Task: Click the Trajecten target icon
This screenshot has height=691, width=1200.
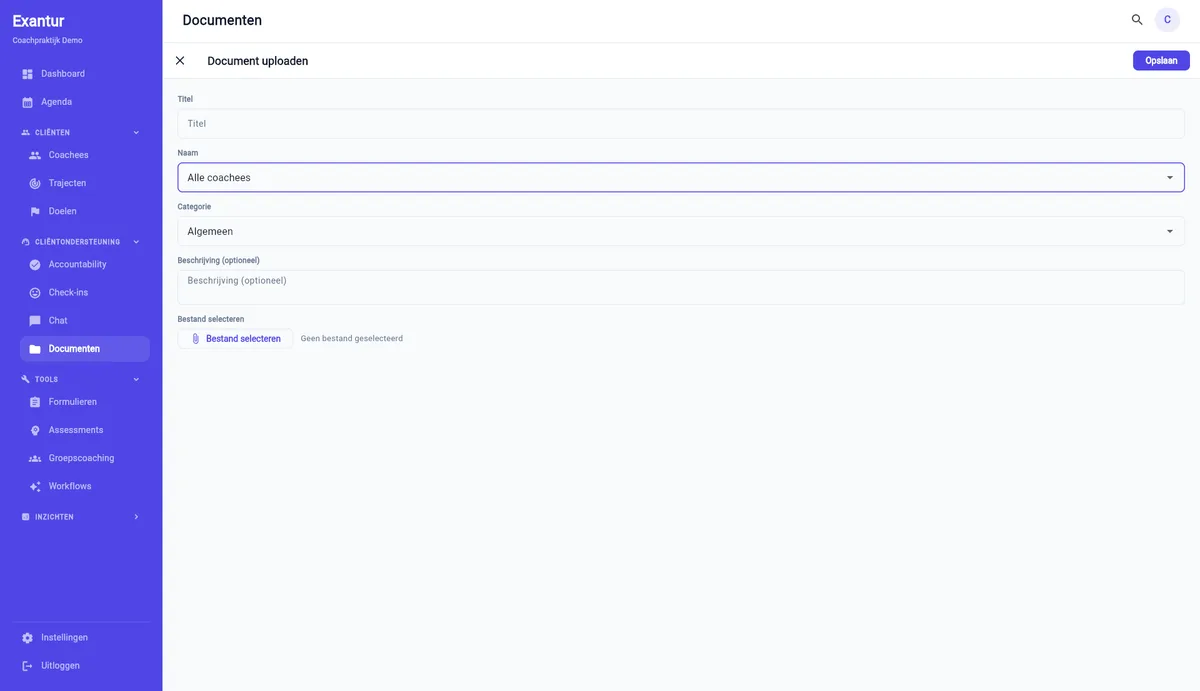Action: (x=35, y=183)
